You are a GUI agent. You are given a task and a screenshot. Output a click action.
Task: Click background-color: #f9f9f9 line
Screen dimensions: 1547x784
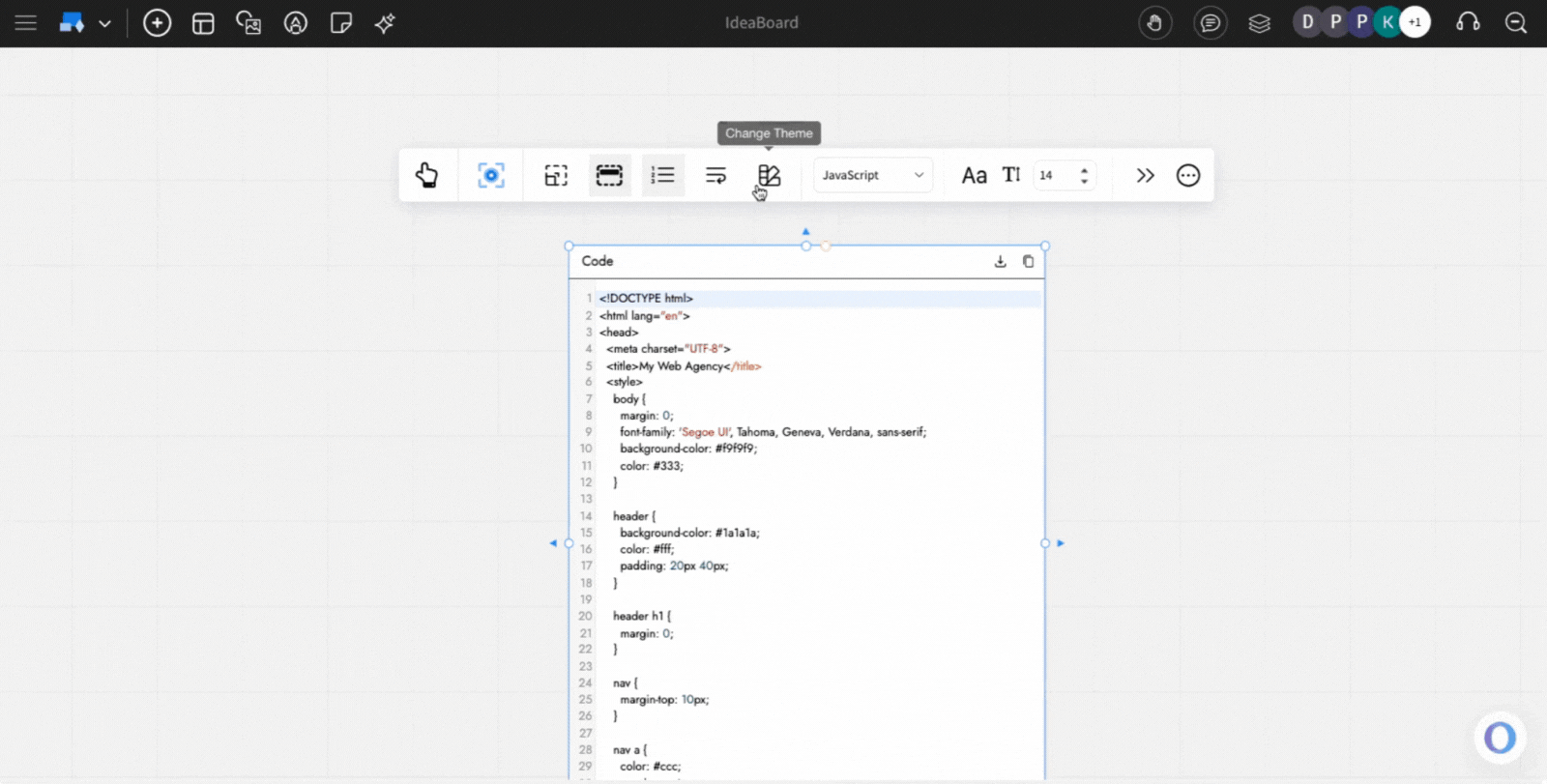click(688, 449)
